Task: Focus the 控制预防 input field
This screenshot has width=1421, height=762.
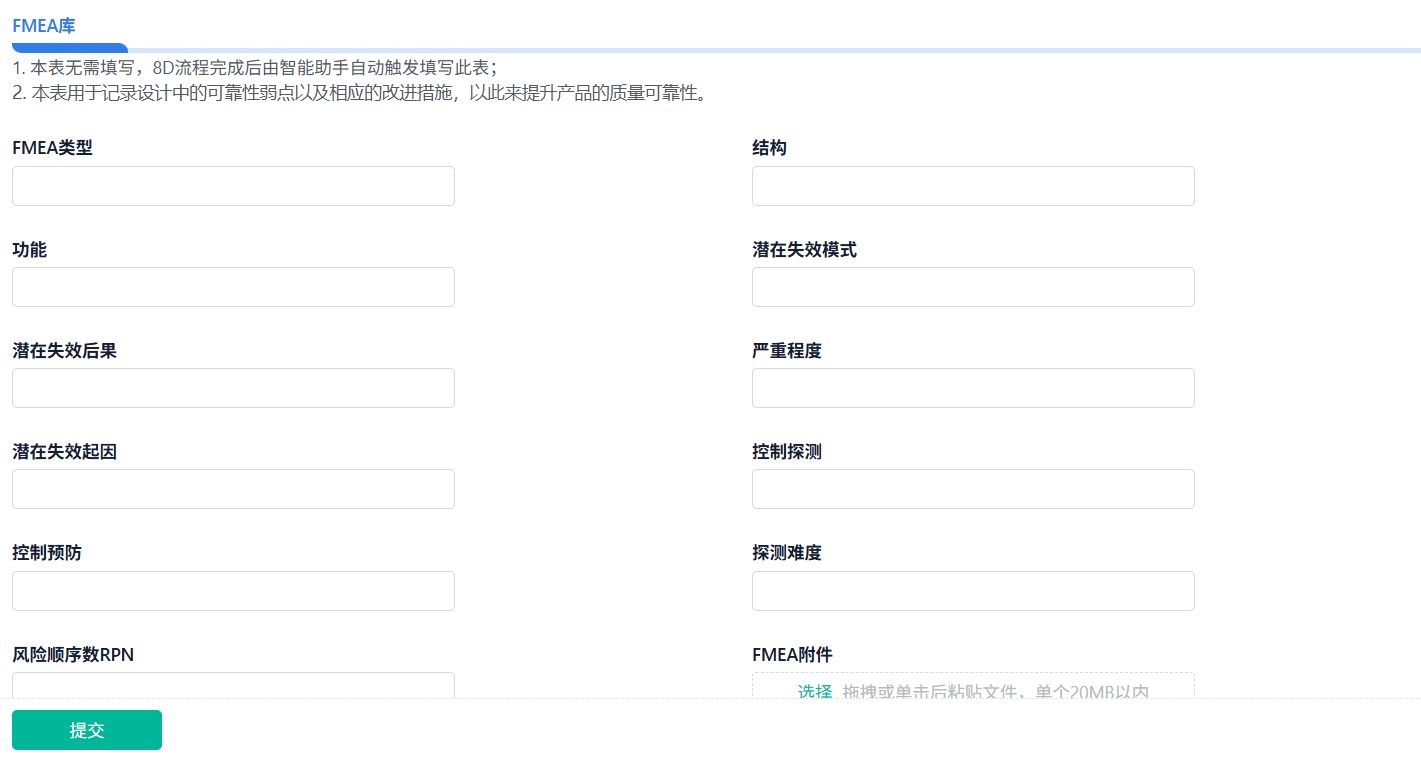Action: (233, 591)
